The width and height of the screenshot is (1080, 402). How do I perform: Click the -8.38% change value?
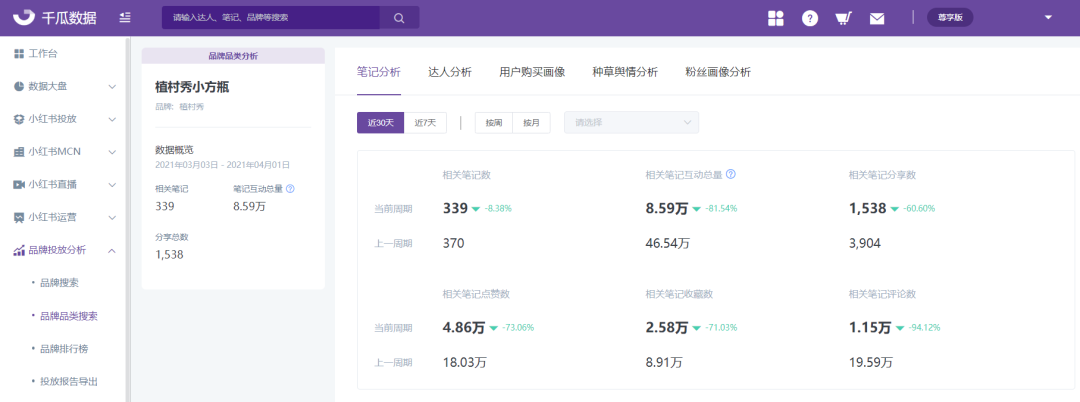tap(498, 209)
